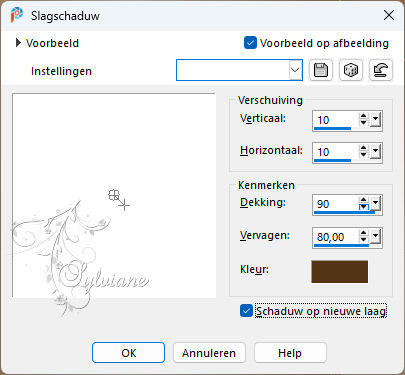Toggle Voorbeeld op afbeelding checkbox
Viewport: 405px width, 375px height.
(x=250, y=43)
